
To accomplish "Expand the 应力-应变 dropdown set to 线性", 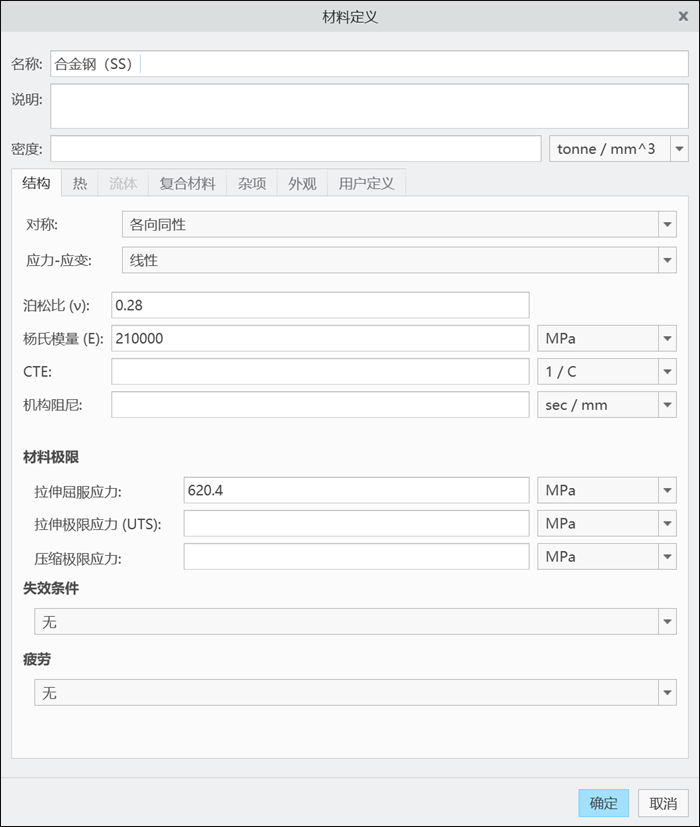I will (x=399, y=260).
